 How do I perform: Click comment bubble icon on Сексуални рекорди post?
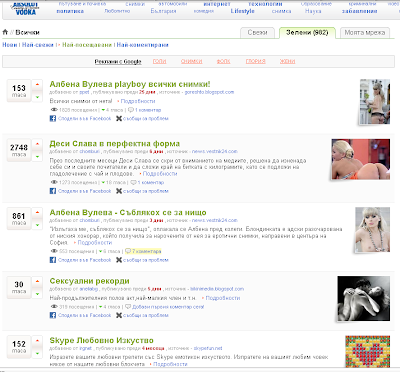(128, 307)
